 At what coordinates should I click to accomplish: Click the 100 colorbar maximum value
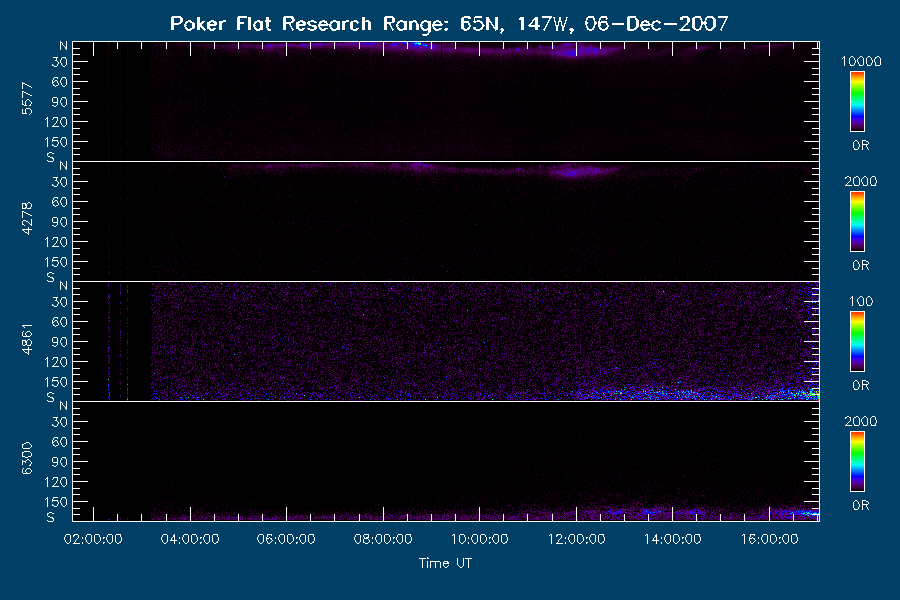pyautogui.click(x=861, y=301)
